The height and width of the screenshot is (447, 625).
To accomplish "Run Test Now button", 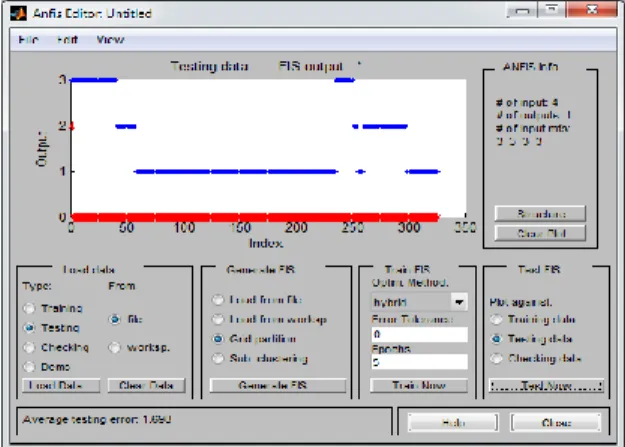I will [x=546, y=386].
